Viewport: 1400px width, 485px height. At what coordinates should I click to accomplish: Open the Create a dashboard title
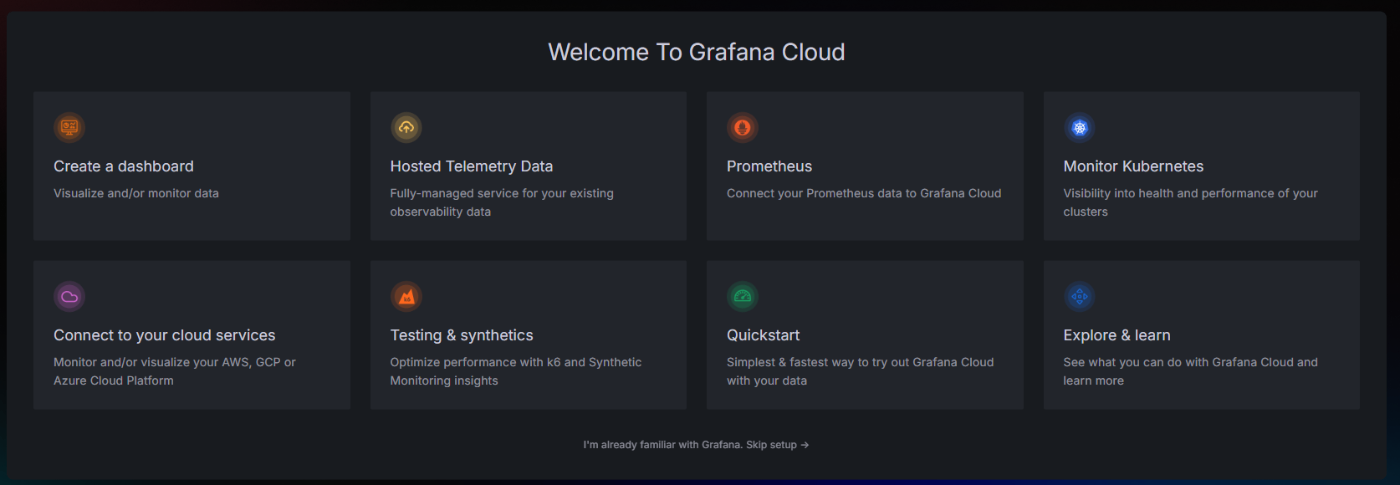point(123,166)
